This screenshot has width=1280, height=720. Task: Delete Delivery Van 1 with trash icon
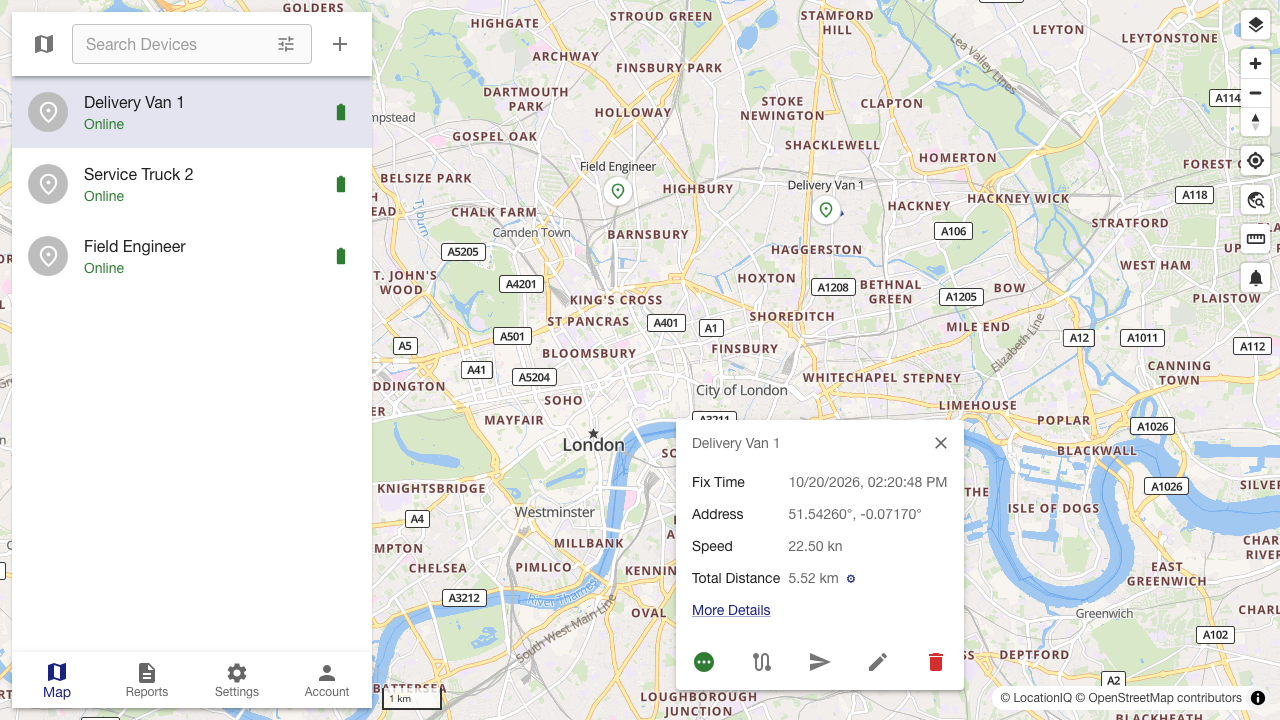(936, 662)
